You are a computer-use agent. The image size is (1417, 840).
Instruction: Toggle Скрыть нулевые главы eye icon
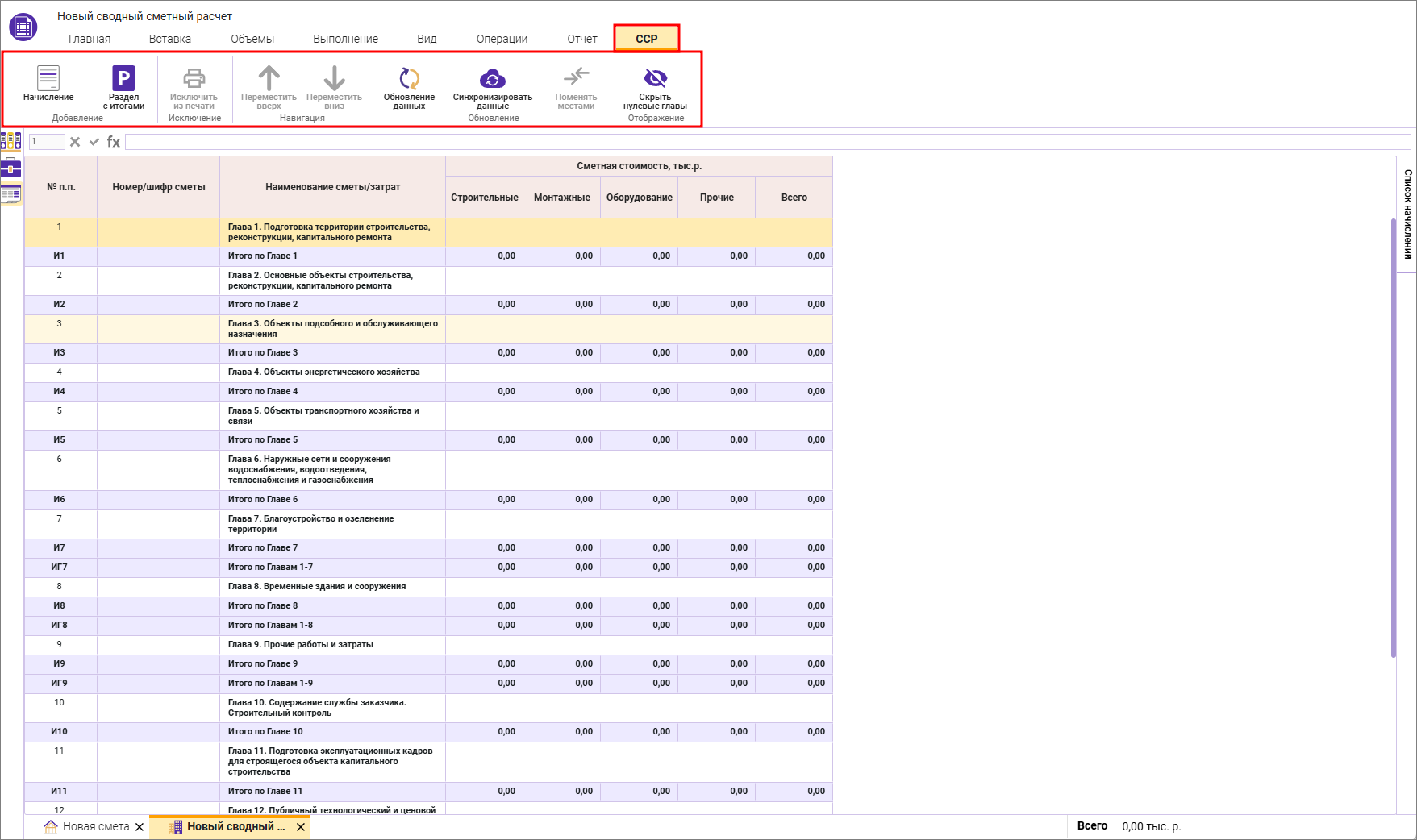pos(655,78)
